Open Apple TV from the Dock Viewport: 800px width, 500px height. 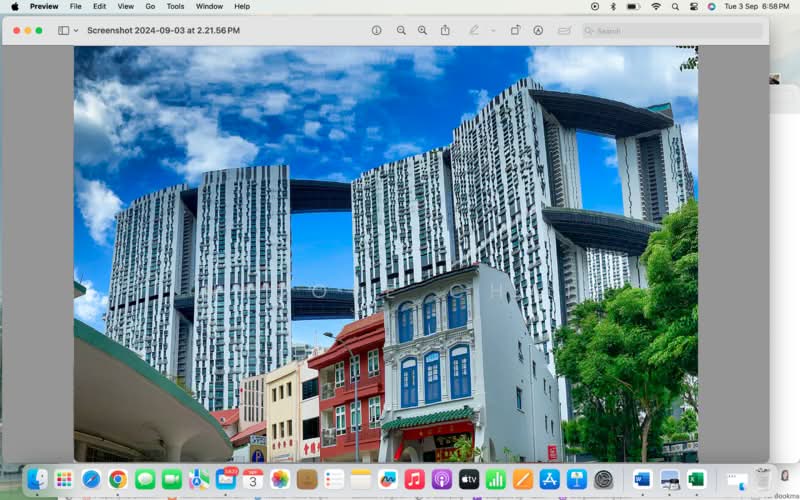pos(469,480)
